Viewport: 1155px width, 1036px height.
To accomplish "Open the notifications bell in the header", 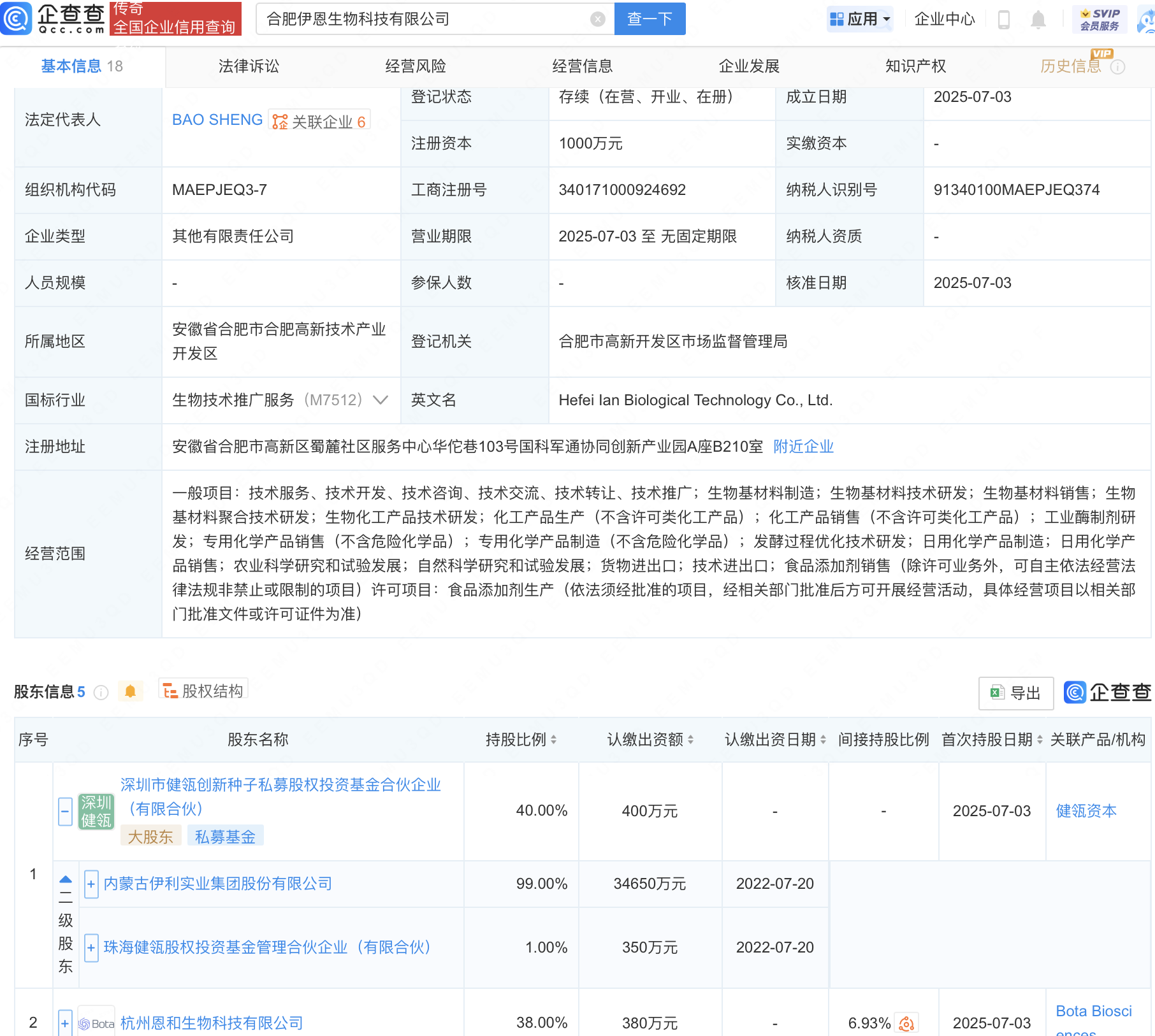I will [1038, 20].
